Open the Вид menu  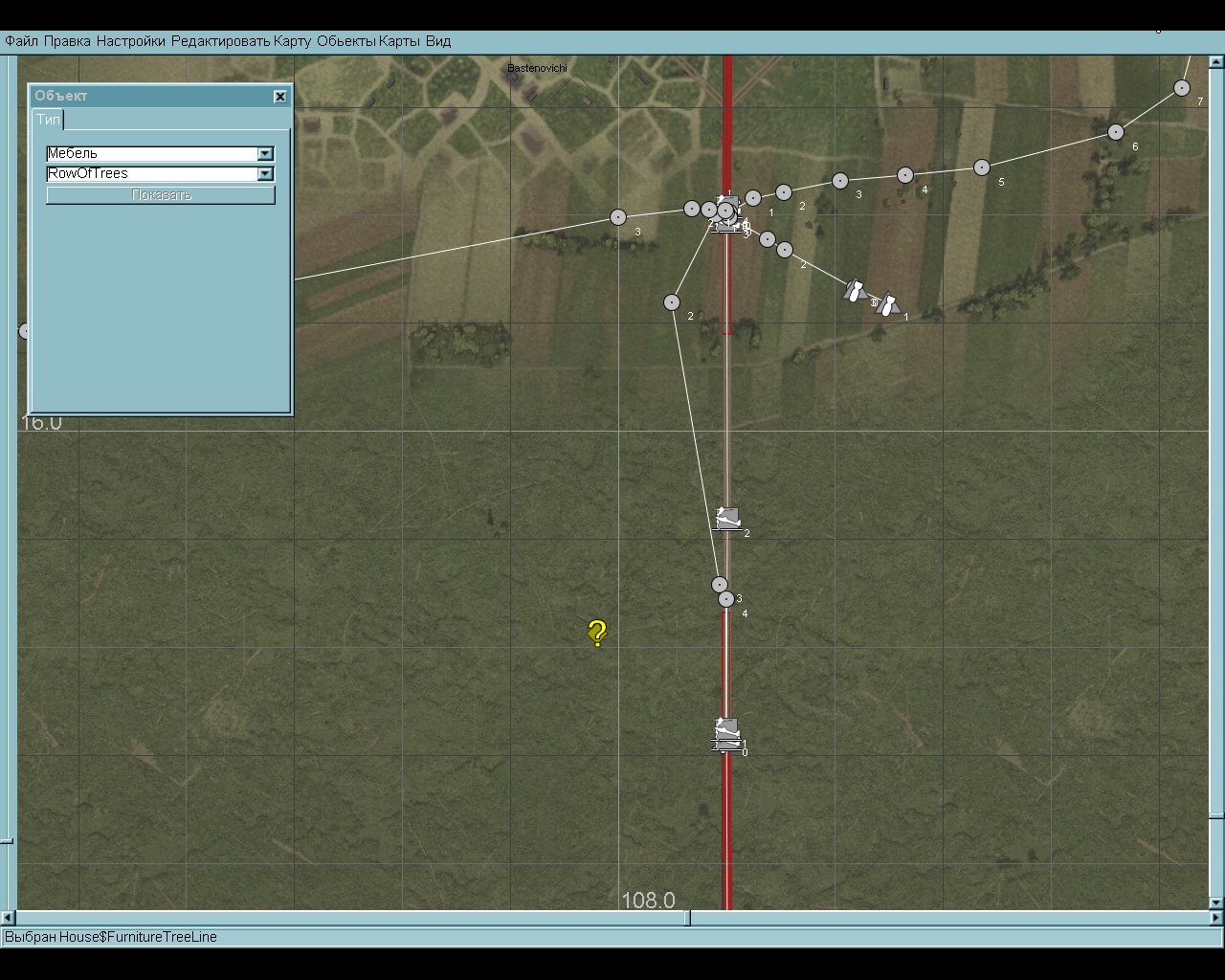click(x=438, y=41)
